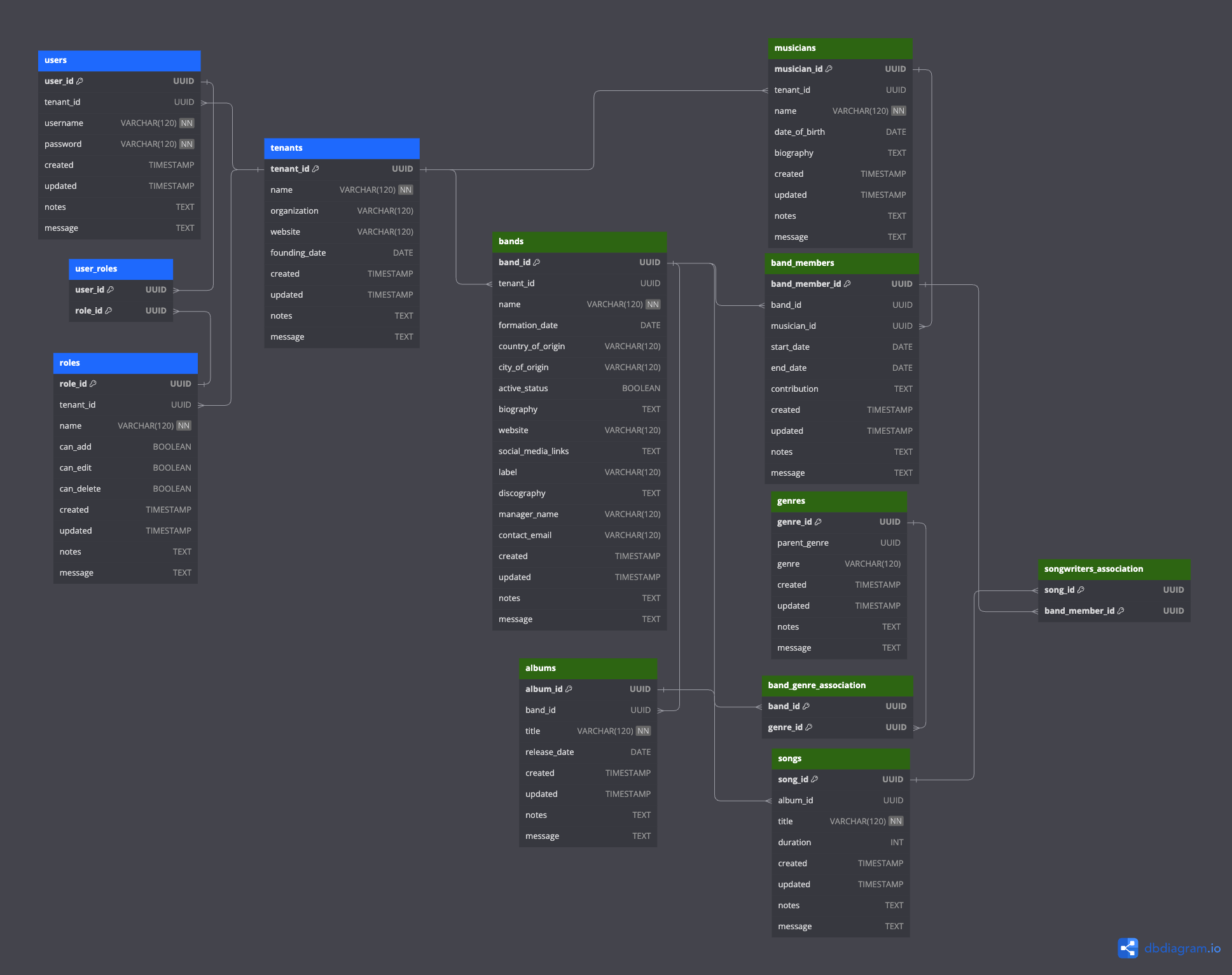This screenshot has width=1232, height=975.
Task: Click the key icon beside band_id in bands
Action: pos(536,263)
